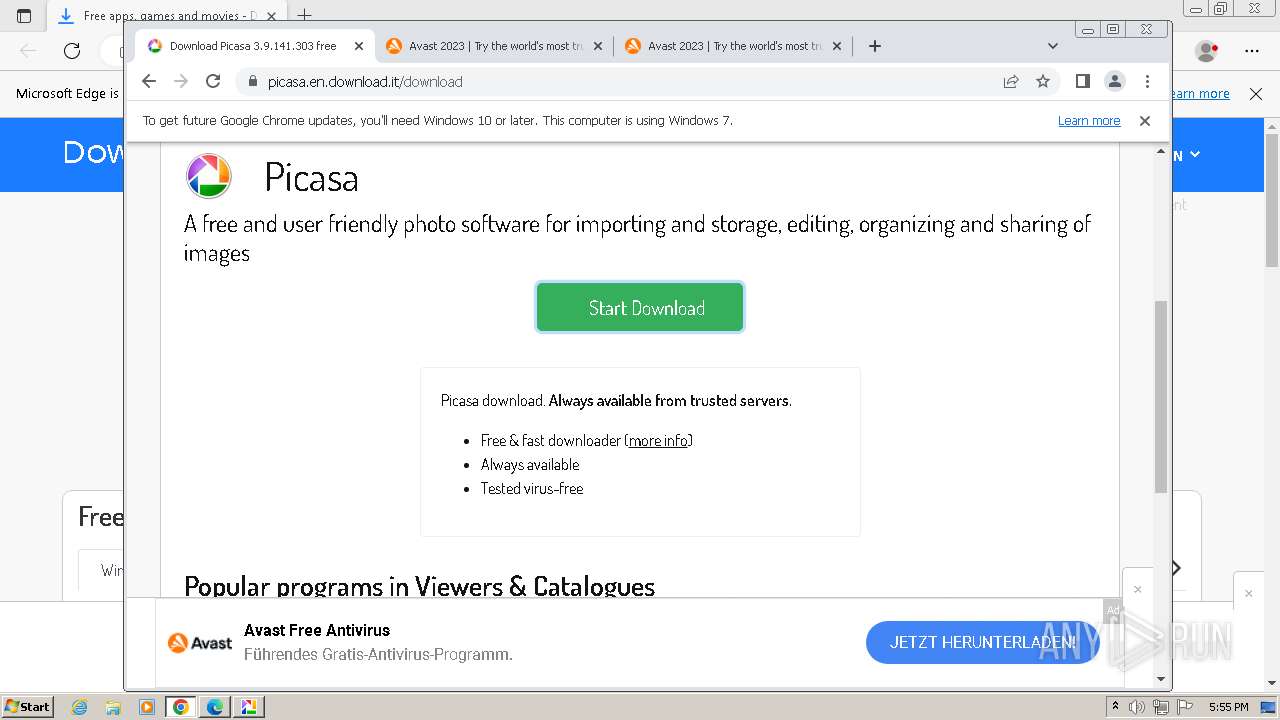Open the Chrome profile avatar
The image size is (1280, 720).
coord(1115,81)
